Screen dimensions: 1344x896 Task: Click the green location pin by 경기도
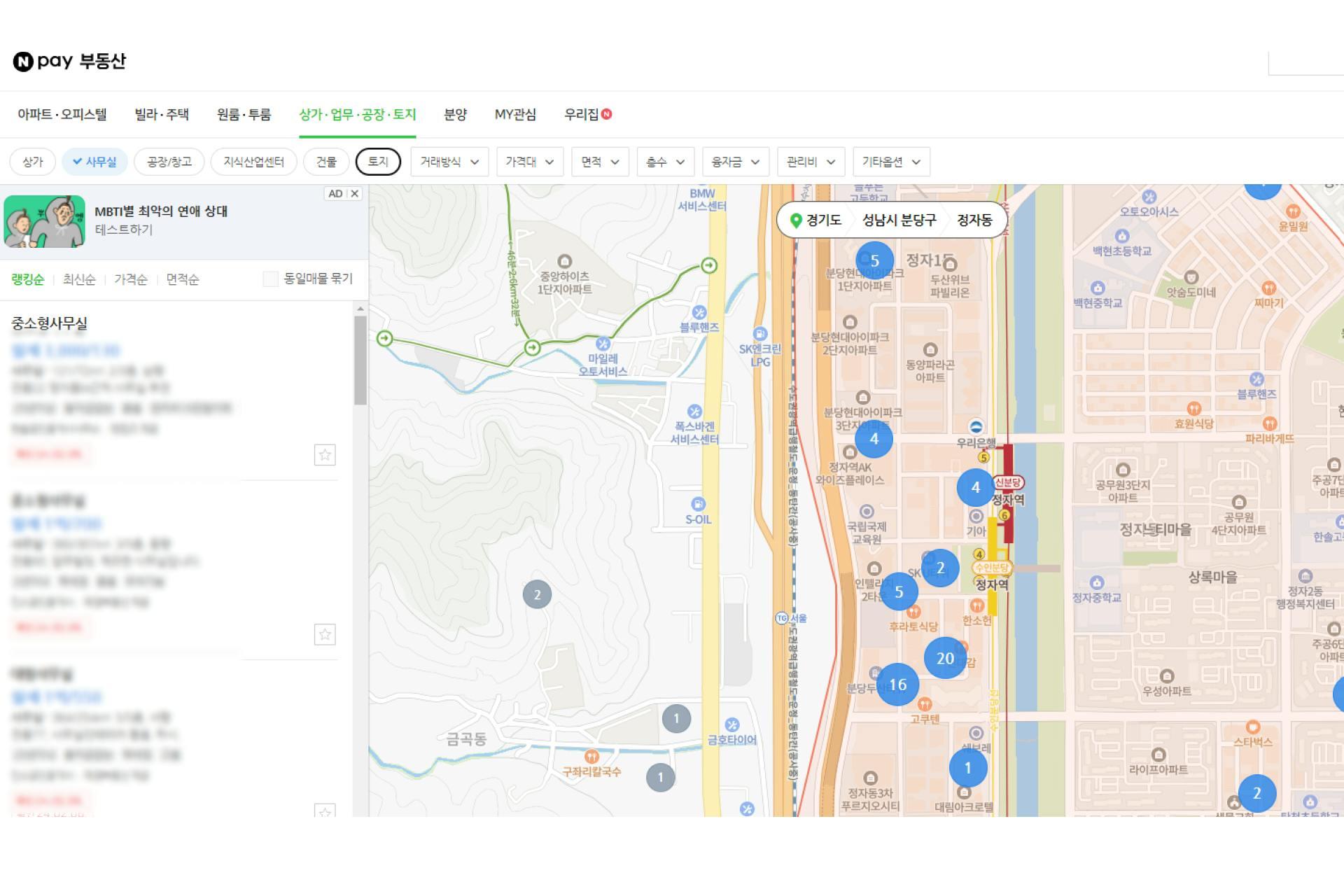click(795, 220)
